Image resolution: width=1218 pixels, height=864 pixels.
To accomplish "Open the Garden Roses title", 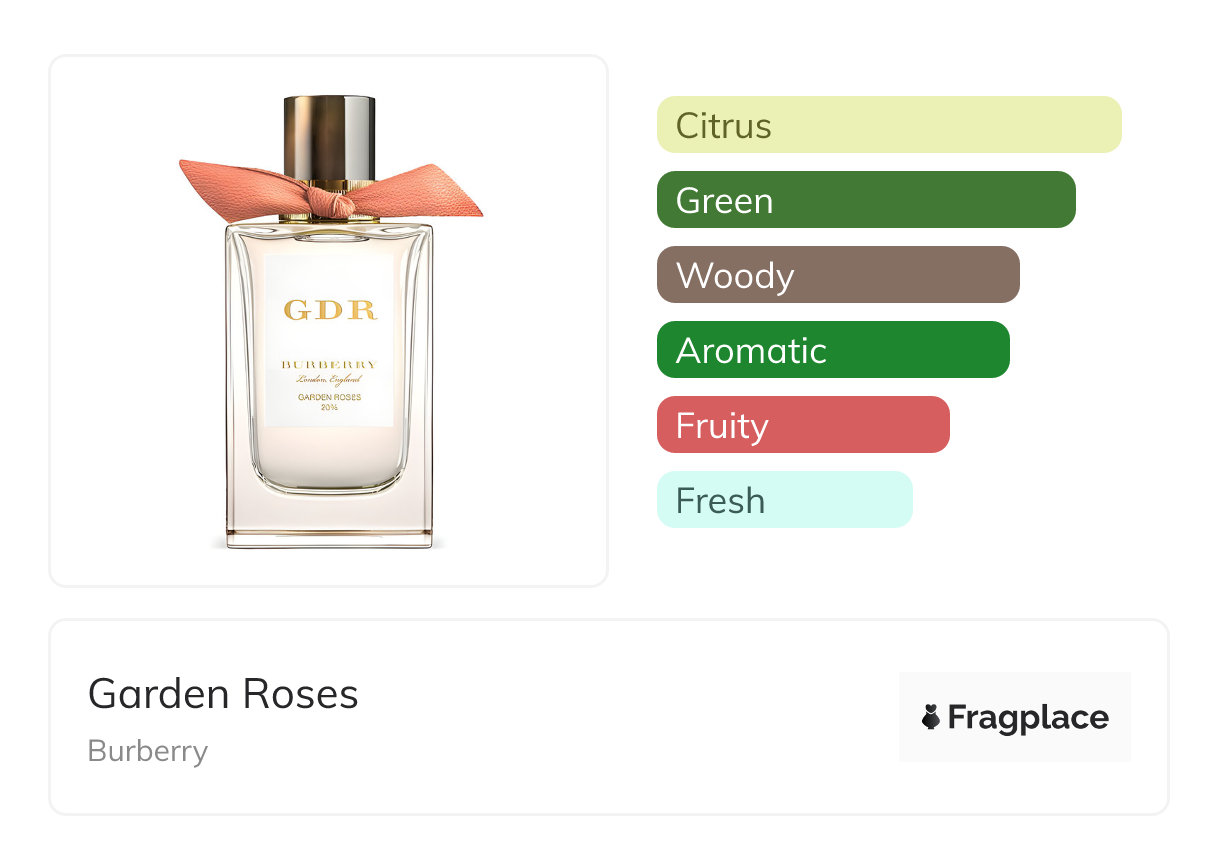I will point(223,693).
